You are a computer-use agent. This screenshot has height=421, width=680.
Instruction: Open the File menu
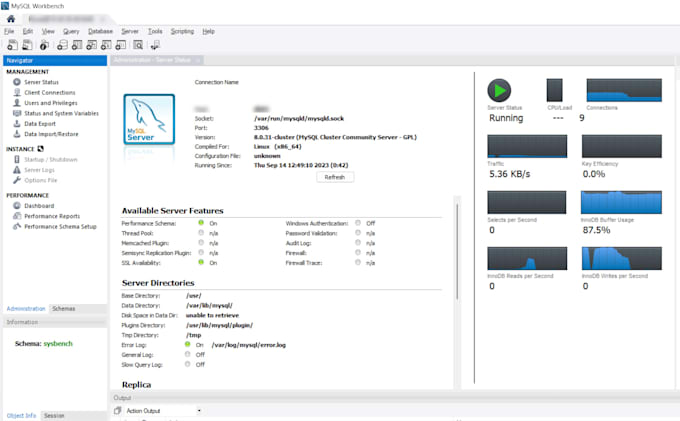tap(9, 31)
